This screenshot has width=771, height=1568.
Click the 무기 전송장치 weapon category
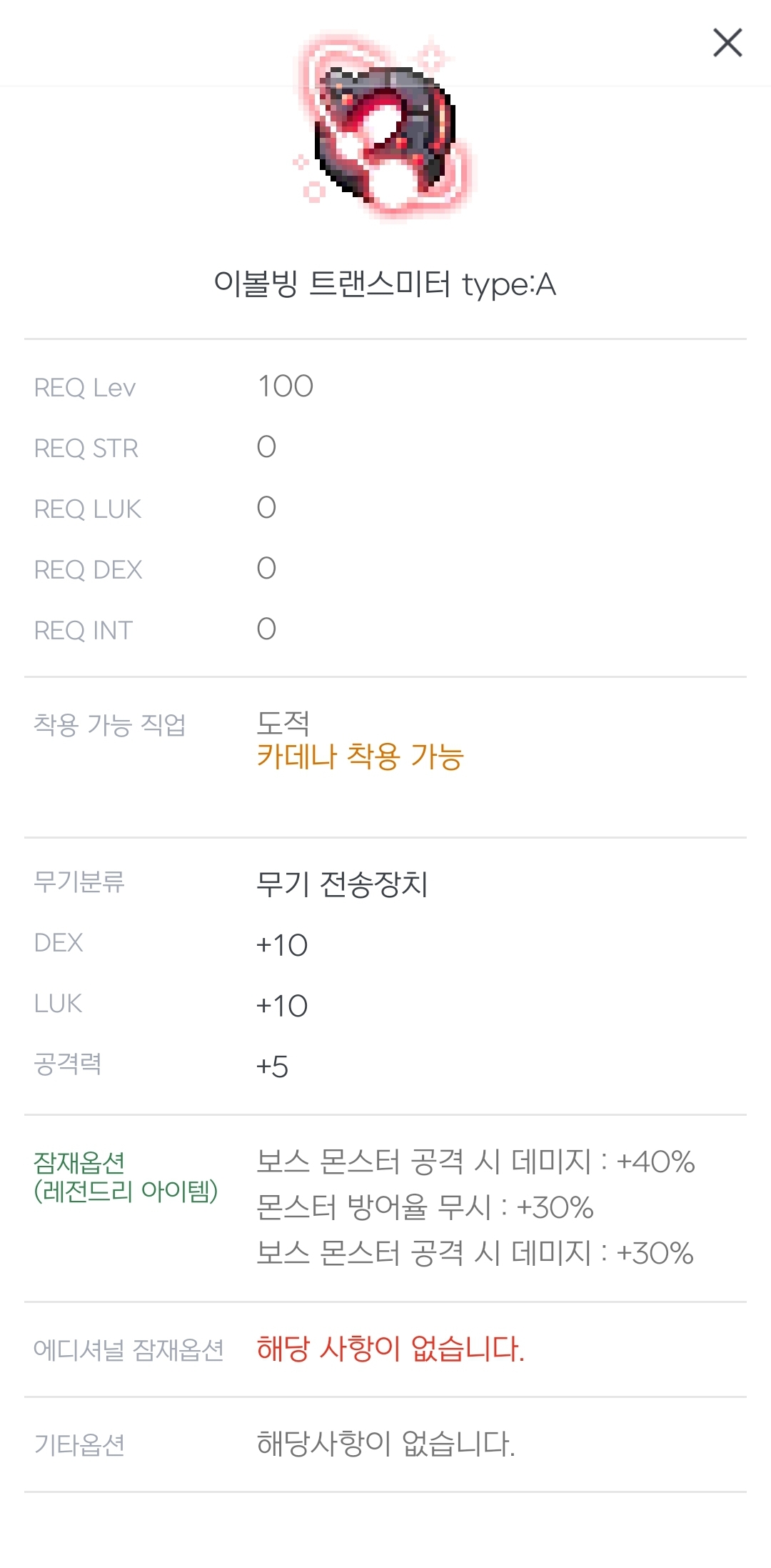tap(342, 884)
